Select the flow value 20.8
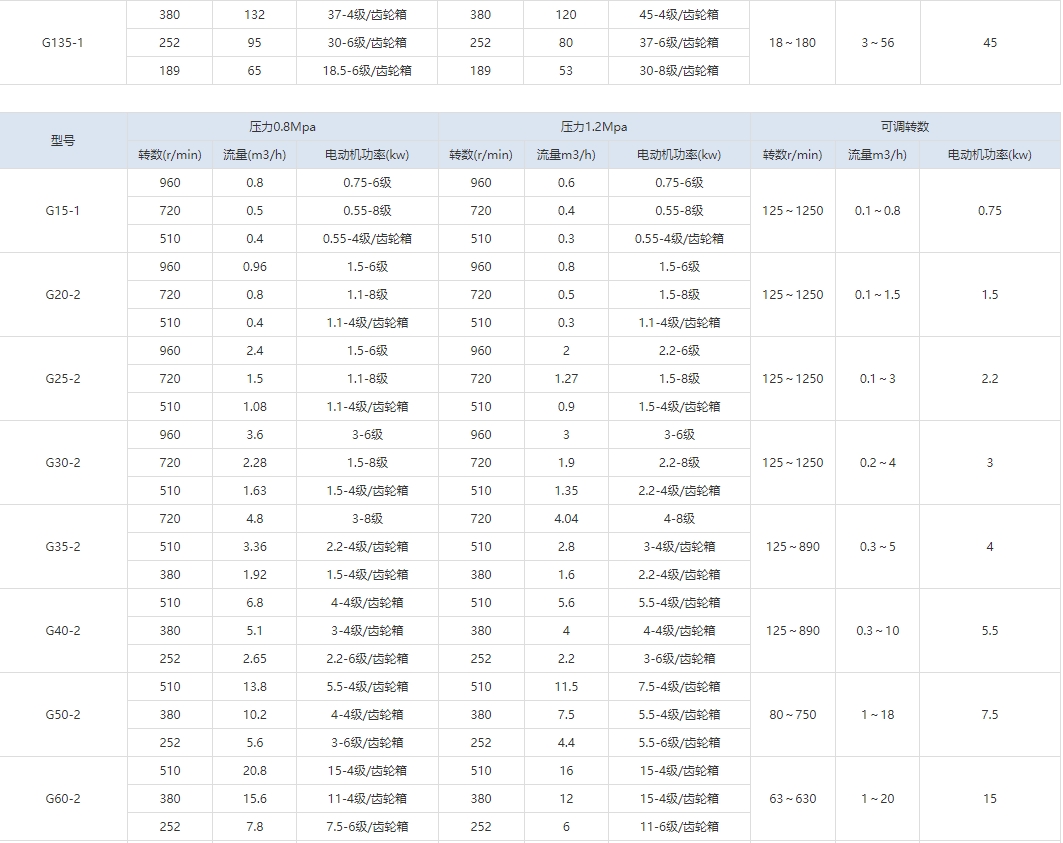 [x=254, y=771]
